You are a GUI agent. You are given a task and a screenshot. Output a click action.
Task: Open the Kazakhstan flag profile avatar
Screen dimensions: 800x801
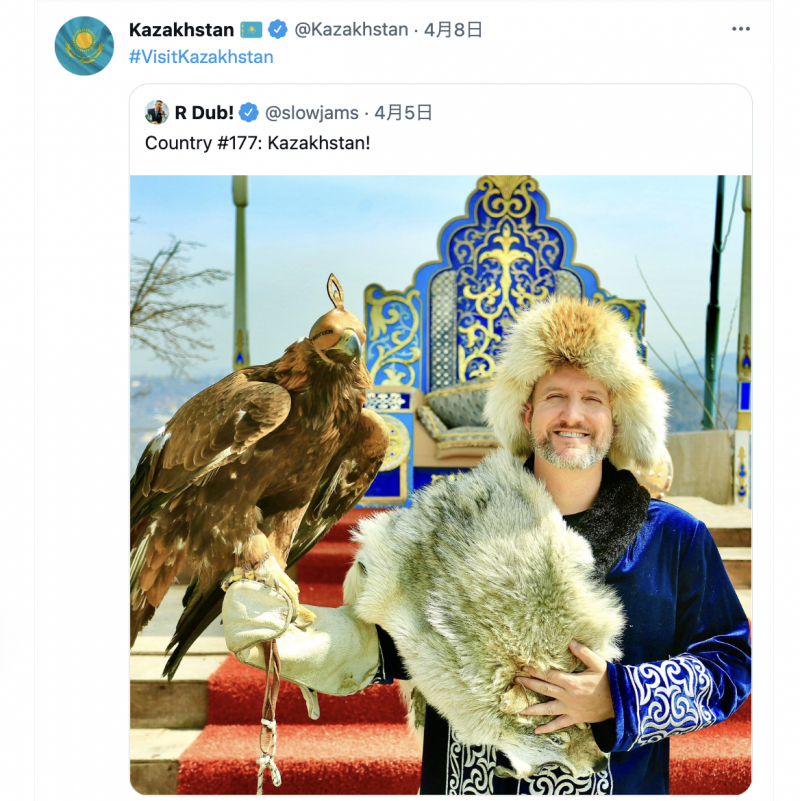pyautogui.click(x=84, y=46)
